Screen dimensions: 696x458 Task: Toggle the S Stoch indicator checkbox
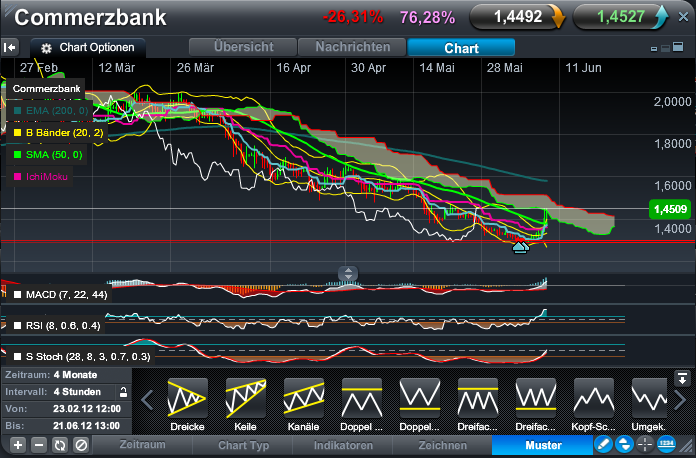tap(18, 357)
